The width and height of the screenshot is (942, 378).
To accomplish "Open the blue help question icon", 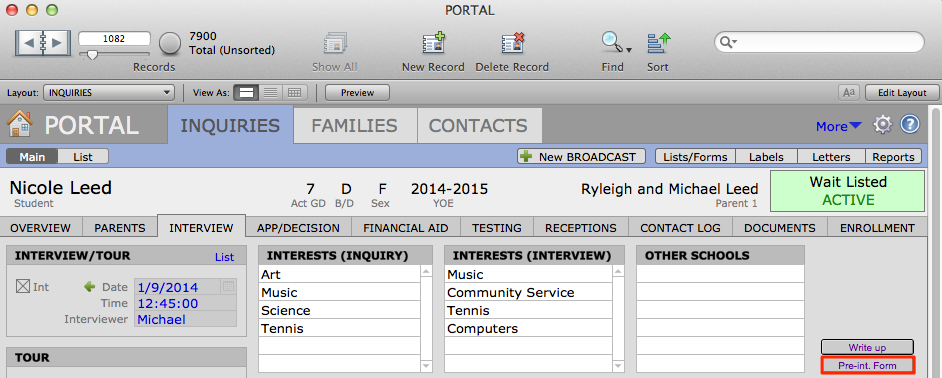I will pyautogui.click(x=910, y=124).
